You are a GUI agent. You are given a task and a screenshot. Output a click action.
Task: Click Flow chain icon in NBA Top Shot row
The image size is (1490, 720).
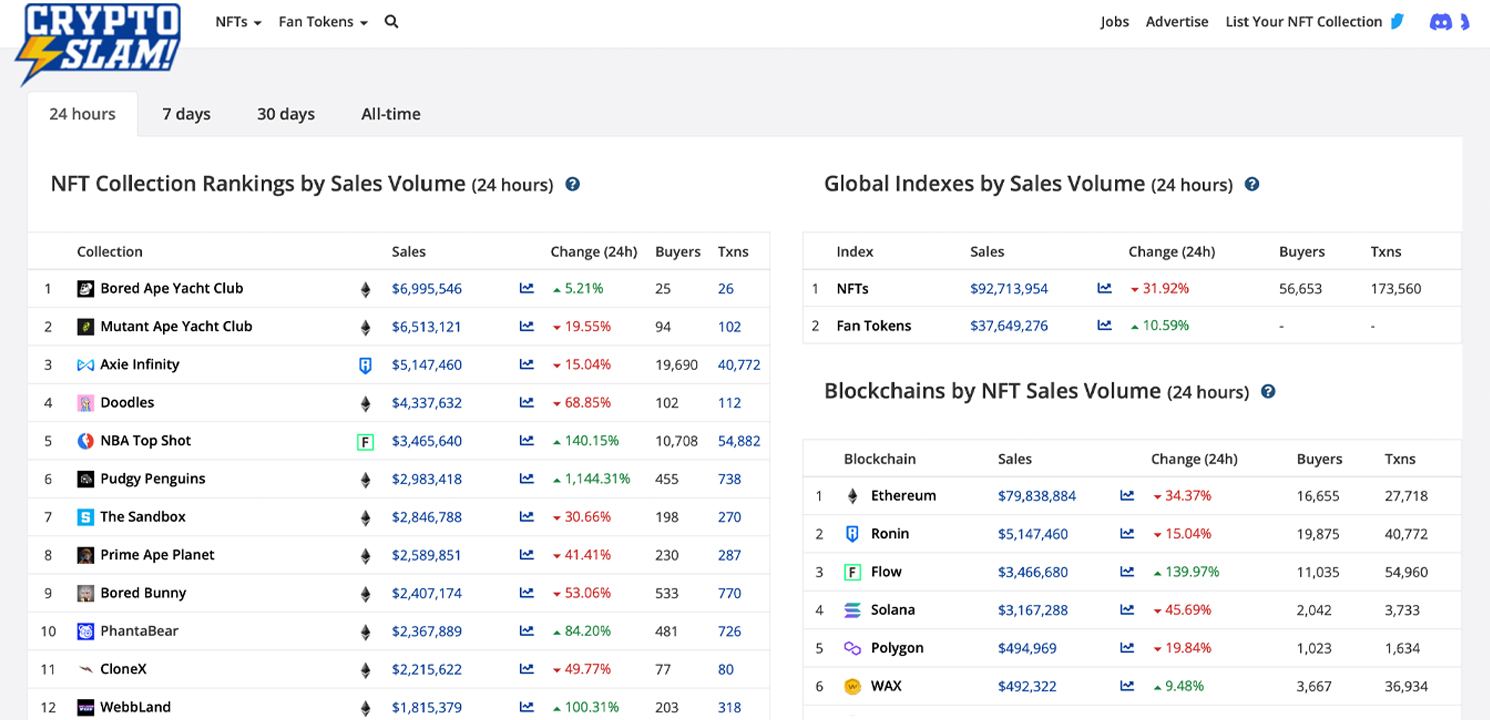(x=365, y=441)
